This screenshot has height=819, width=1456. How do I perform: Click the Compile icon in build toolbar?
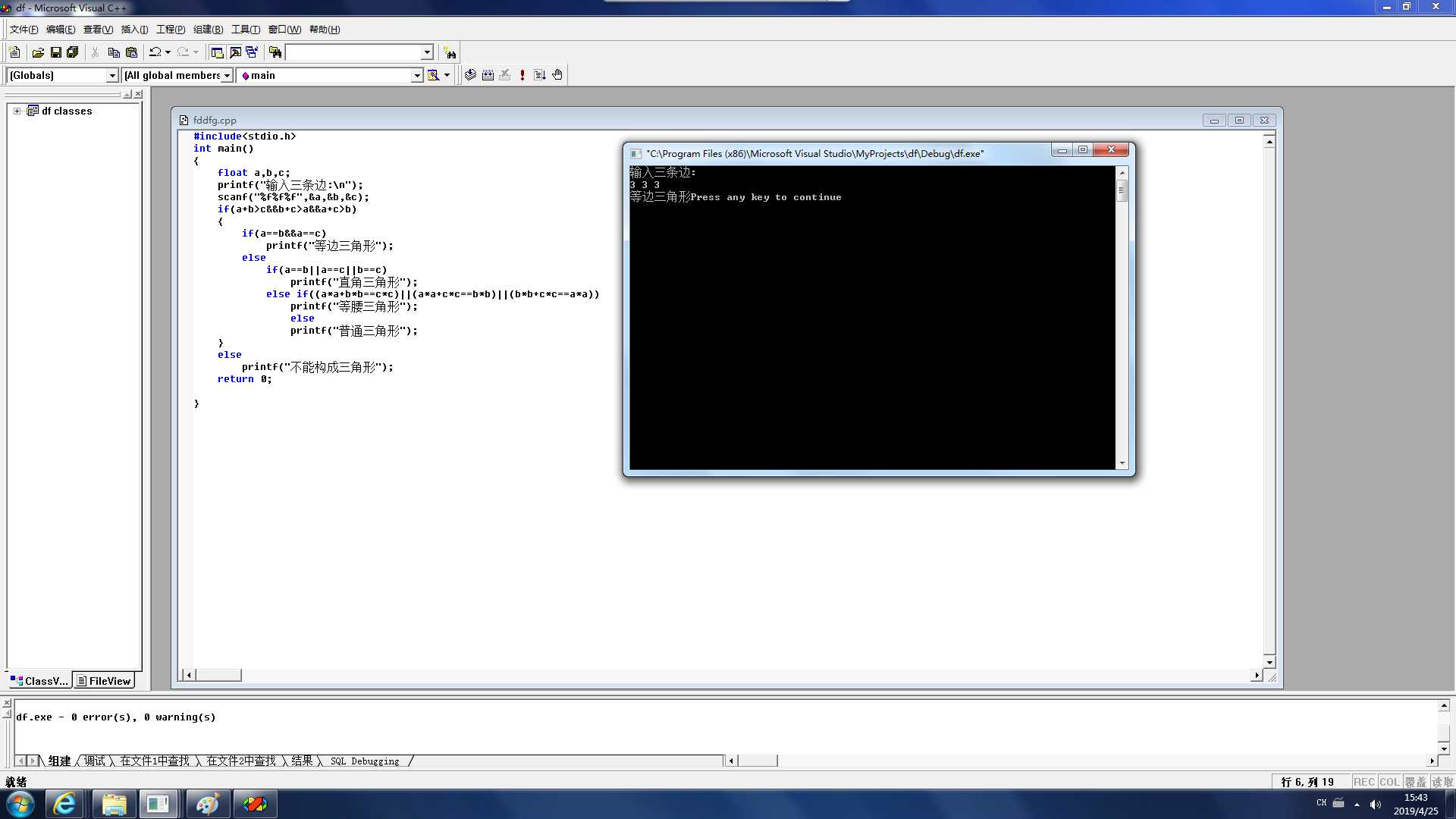pyautogui.click(x=470, y=75)
